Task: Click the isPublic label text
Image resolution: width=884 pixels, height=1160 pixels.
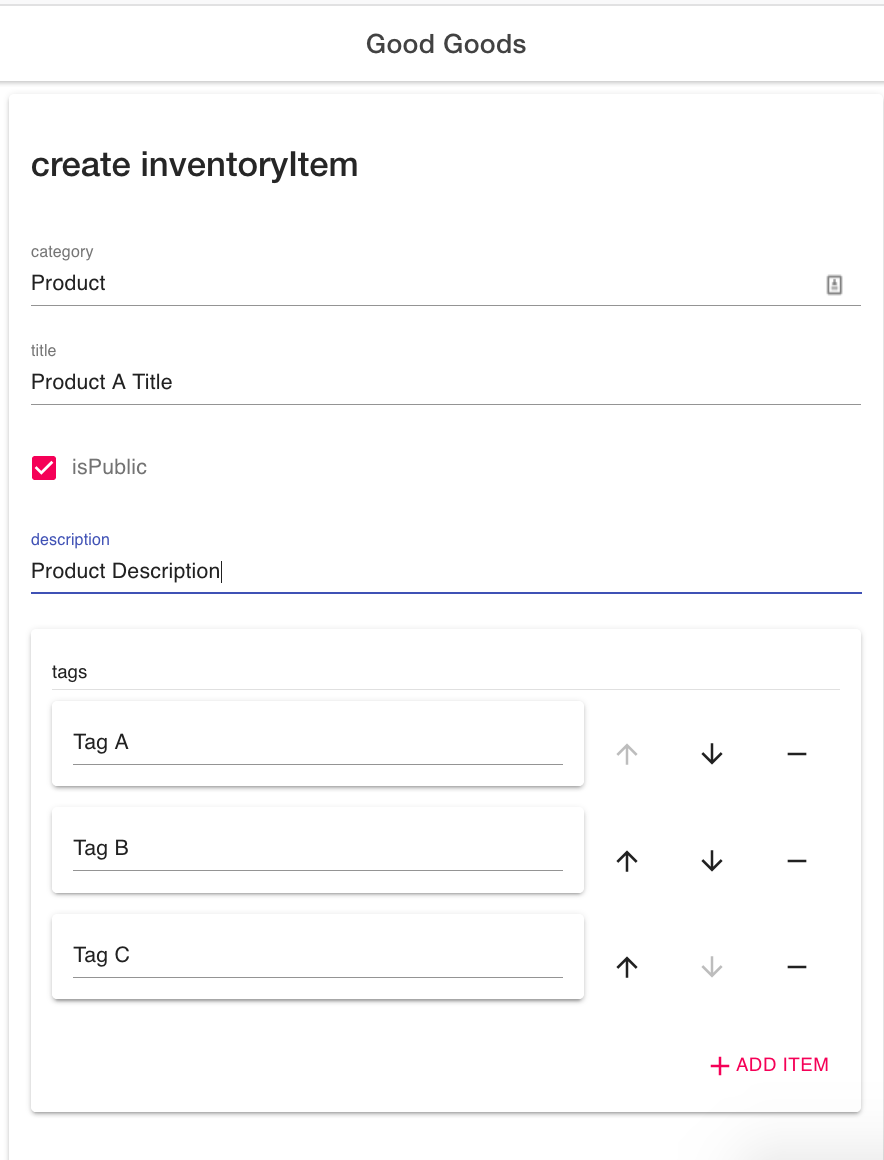Action: click(109, 467)
